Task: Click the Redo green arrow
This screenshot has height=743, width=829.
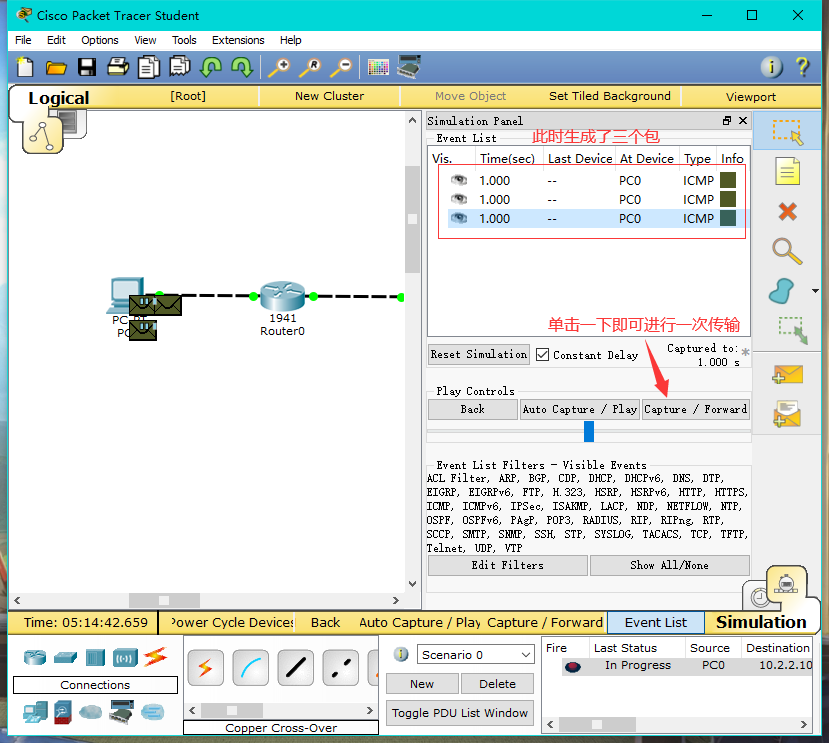Action: (242, 67)
